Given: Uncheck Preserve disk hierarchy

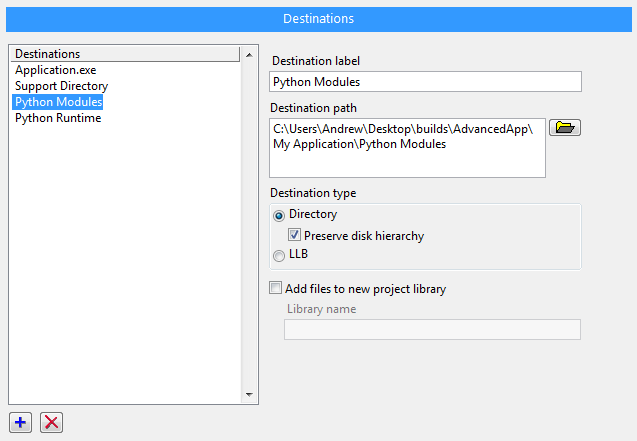Looking at the screenshot, I should 294,235.
